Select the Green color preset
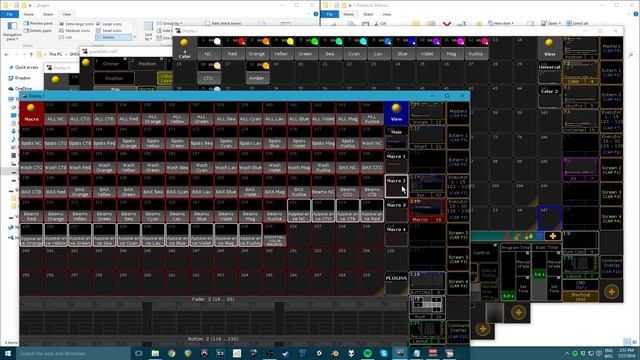The image size is (640, 360). pos(305,48)
